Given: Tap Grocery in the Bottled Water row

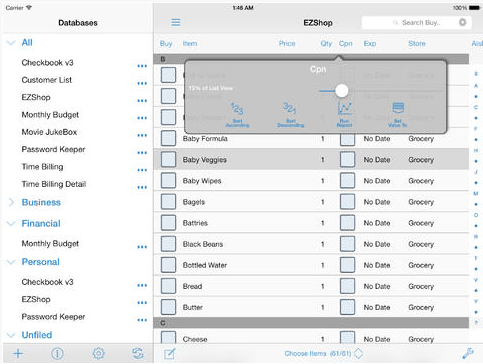Looking at the screenshot, I should (x=421, y=265).
